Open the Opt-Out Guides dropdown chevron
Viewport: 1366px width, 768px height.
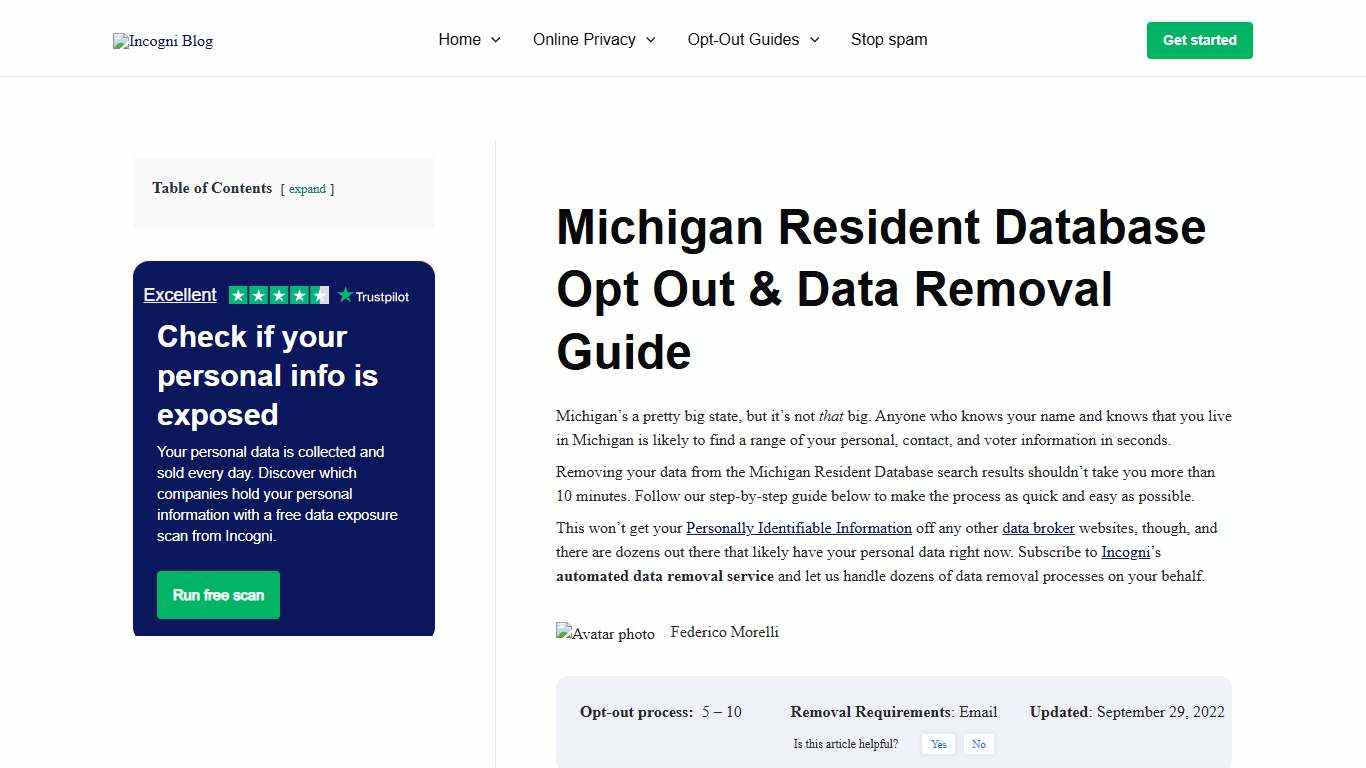816,40
